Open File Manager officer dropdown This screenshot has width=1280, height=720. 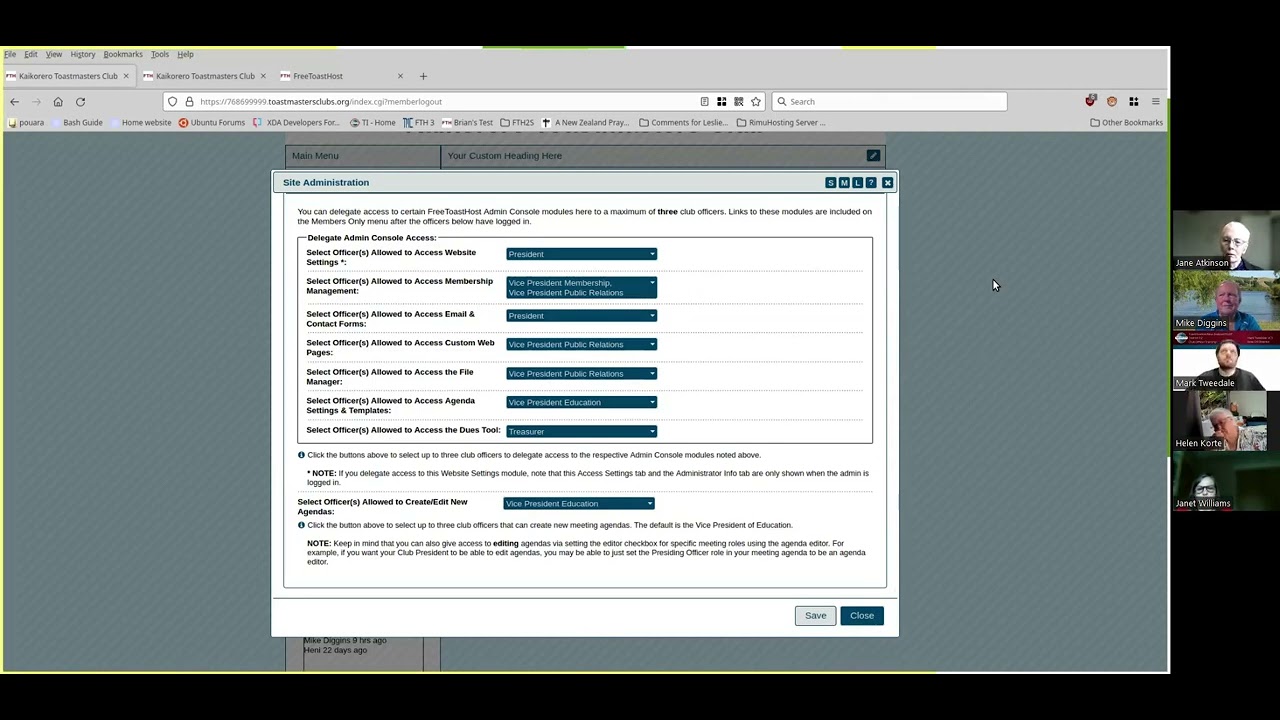click(581, 374)
